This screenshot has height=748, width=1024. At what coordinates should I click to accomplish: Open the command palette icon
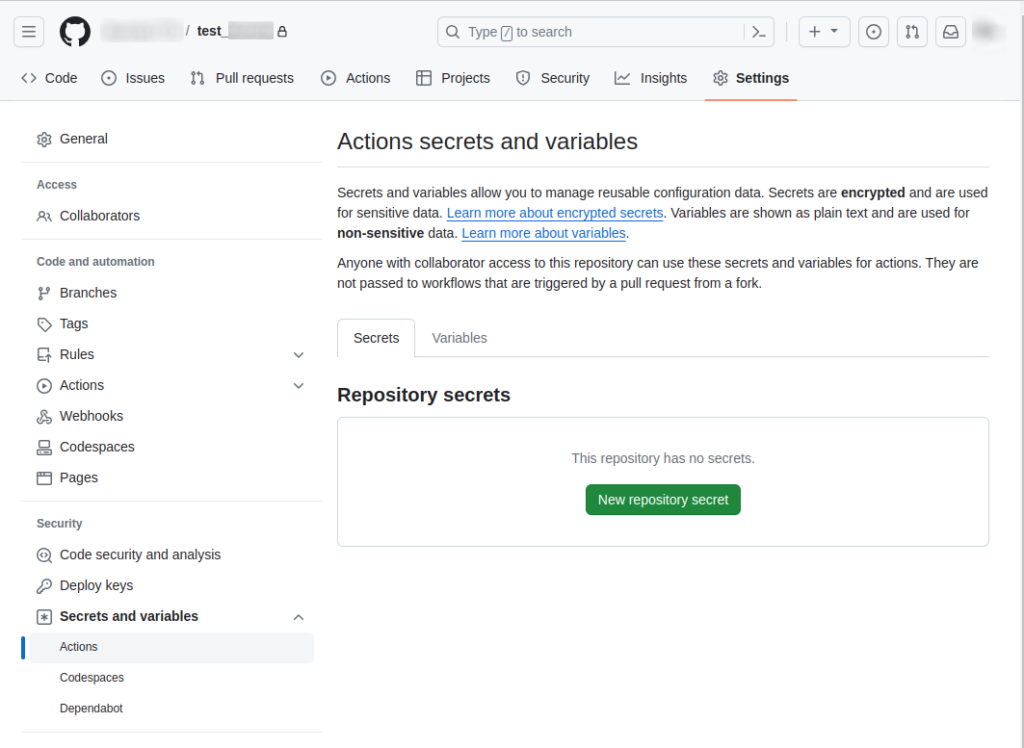[x=759, y=32]
